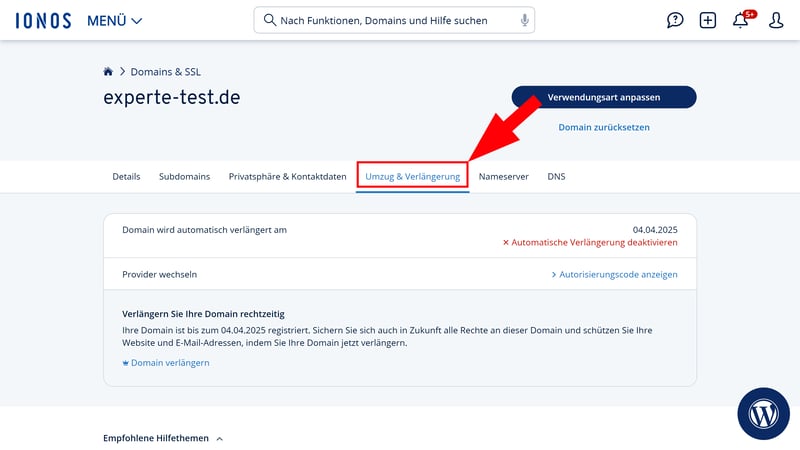Click the Domains & SSL breadcrumb

[166, 72]
